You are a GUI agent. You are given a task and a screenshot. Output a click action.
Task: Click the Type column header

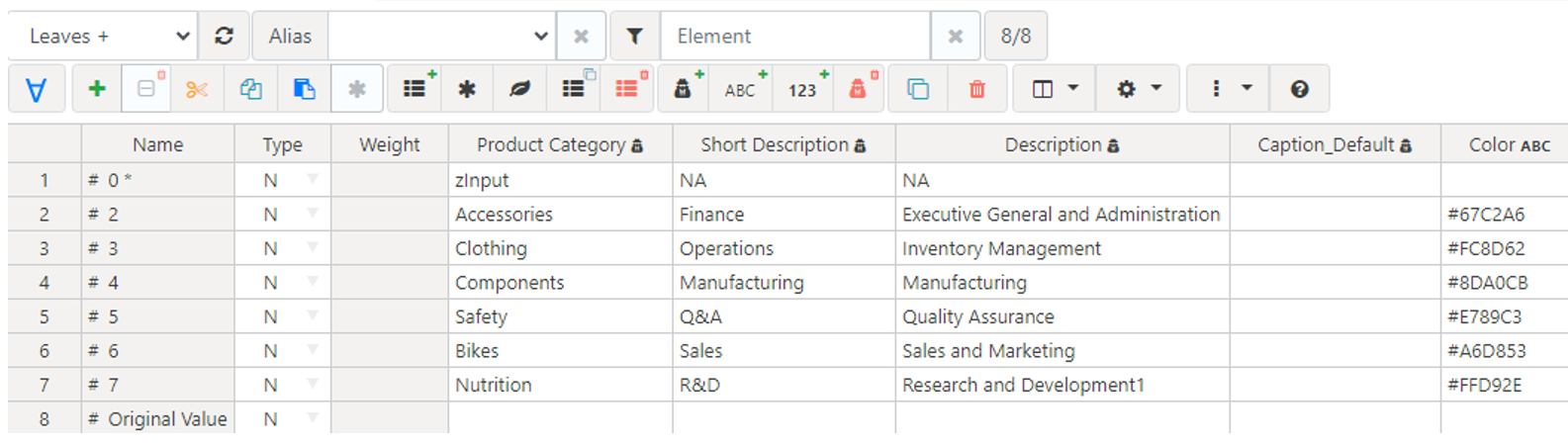(x=283, y=144)
